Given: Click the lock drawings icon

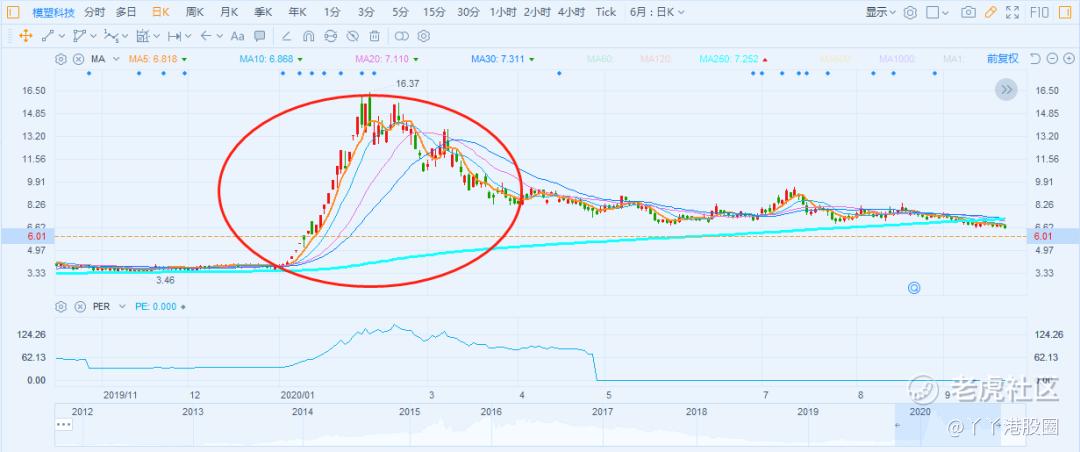Looking at the screenshot, I should pos(331,36).
